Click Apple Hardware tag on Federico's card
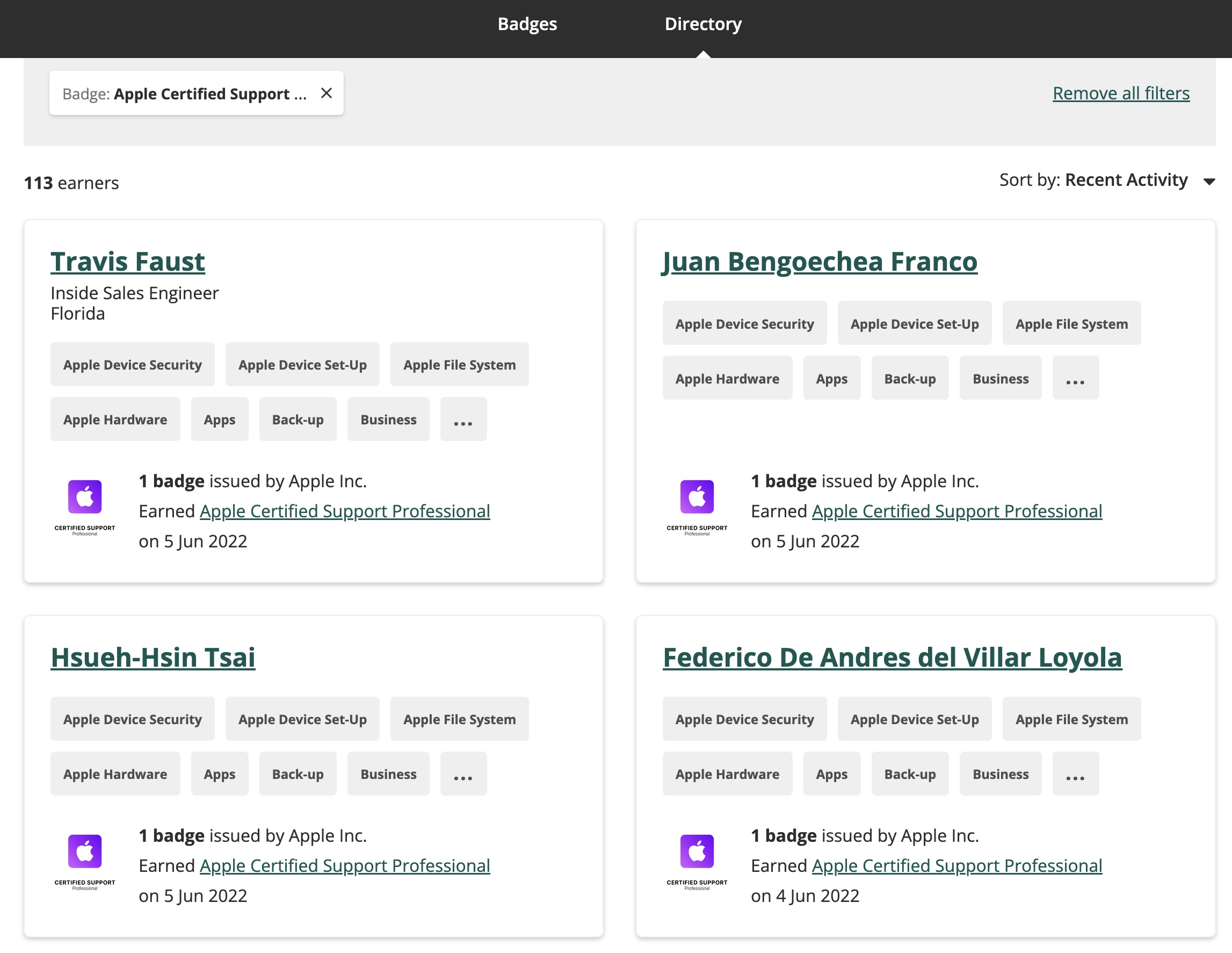 point(727,774)
